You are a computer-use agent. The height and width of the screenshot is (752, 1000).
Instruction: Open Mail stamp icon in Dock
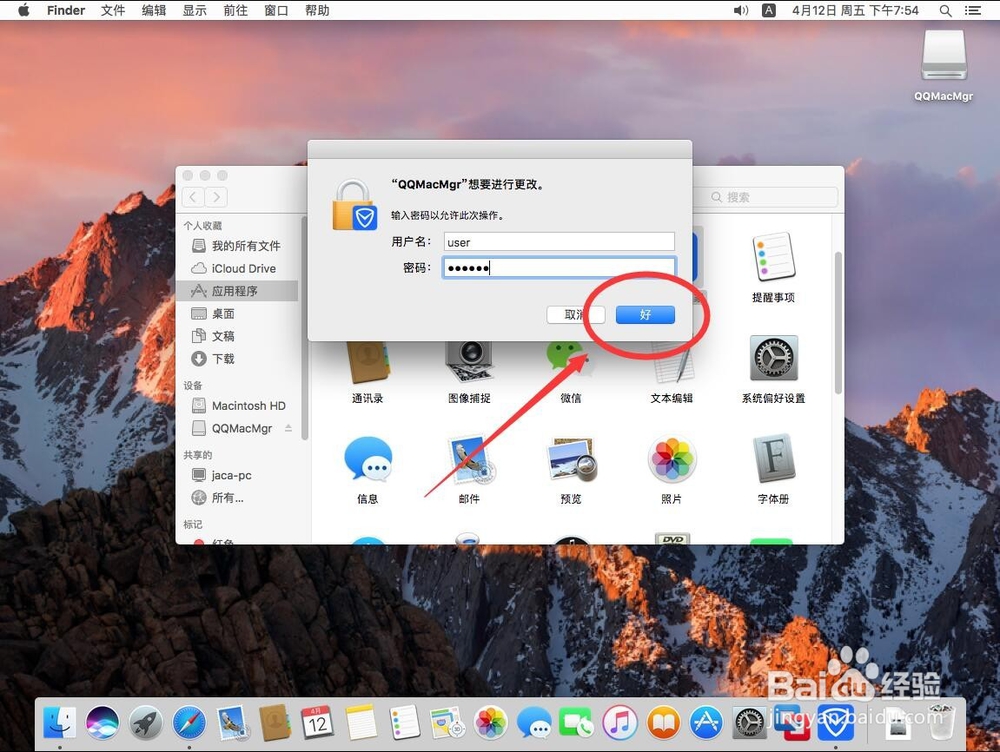tap(232, 723)
